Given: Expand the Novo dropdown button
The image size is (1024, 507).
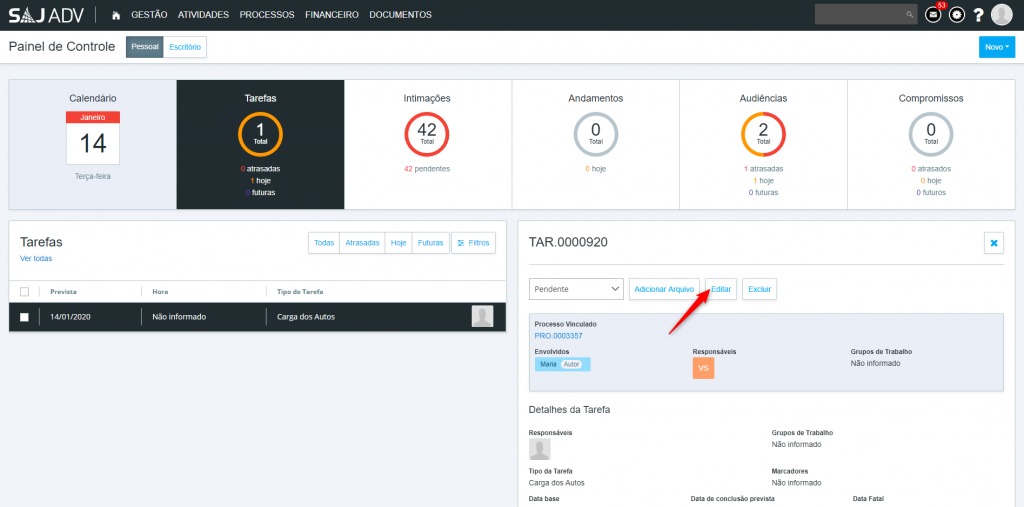Looking at the screenshot, I should coord(996,47).
